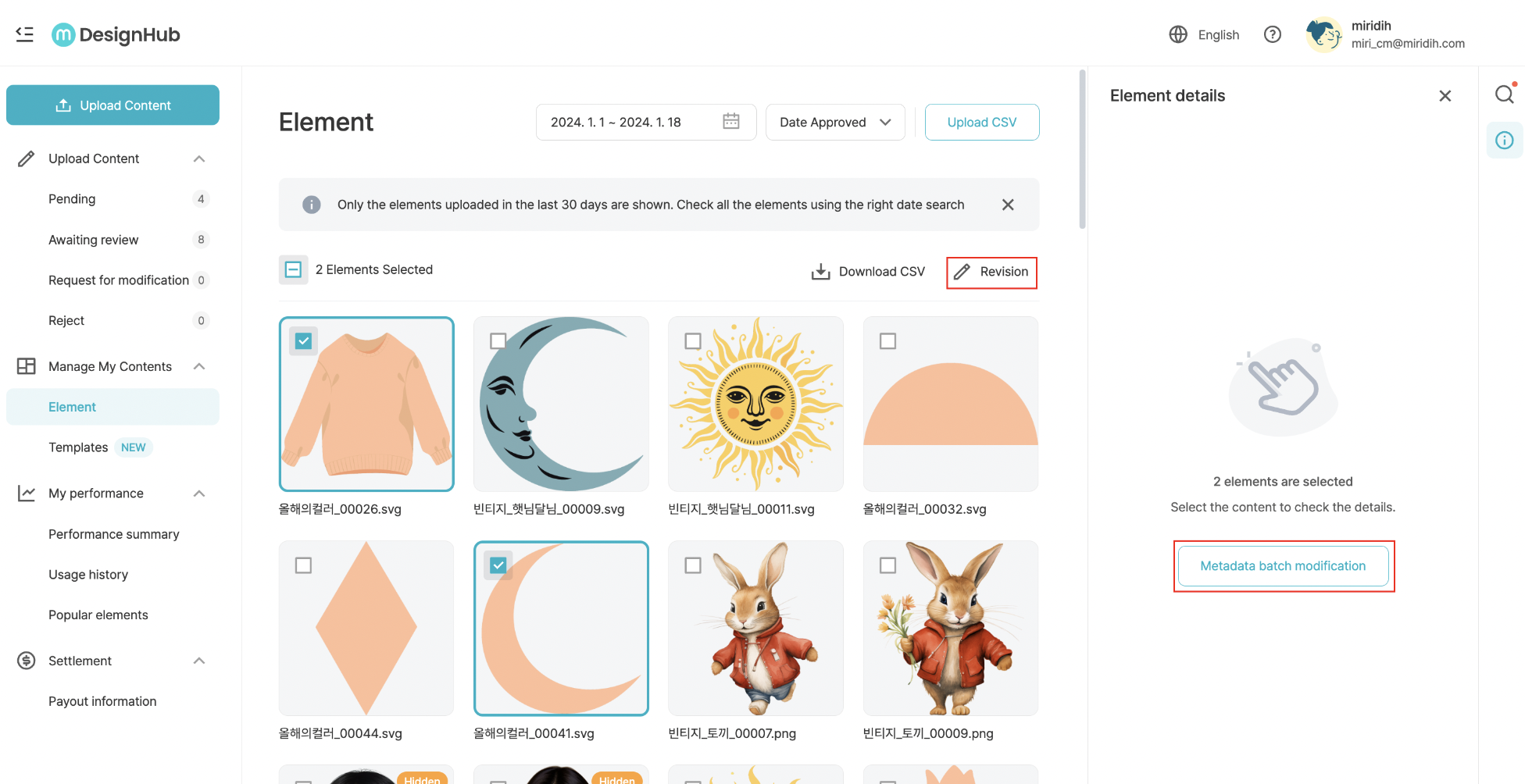Open the help question mark icon
Image resolution: width=1525 pixels, height=784 pixels.
point(1272,34)
